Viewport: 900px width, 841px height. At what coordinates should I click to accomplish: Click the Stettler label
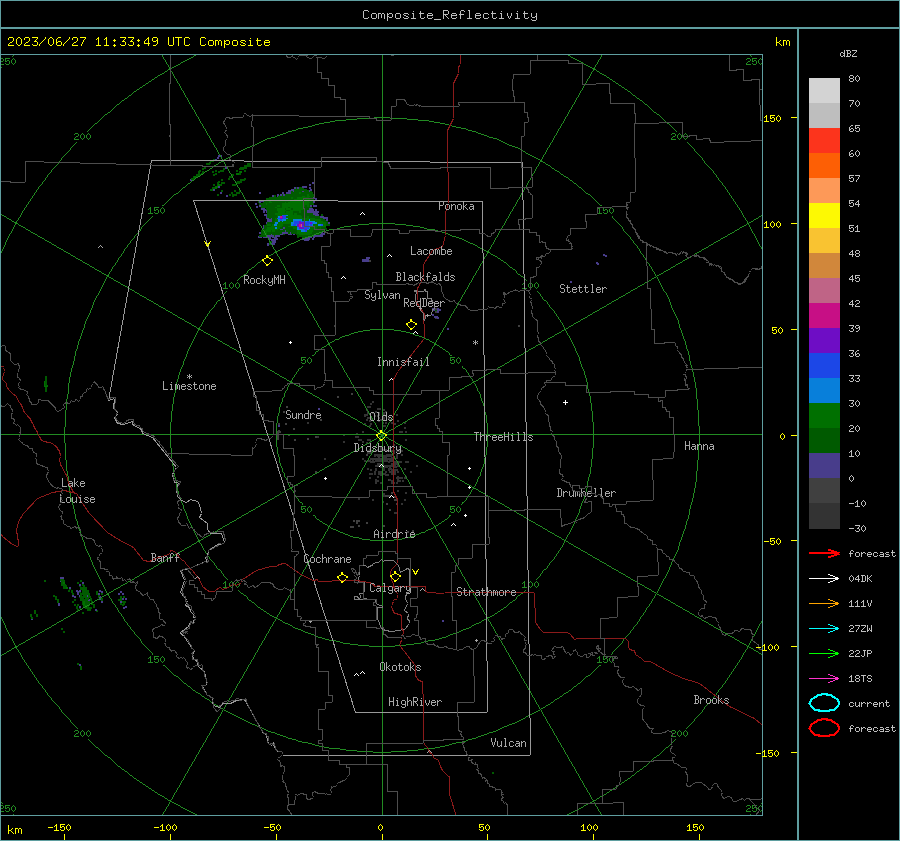(583, 289)
